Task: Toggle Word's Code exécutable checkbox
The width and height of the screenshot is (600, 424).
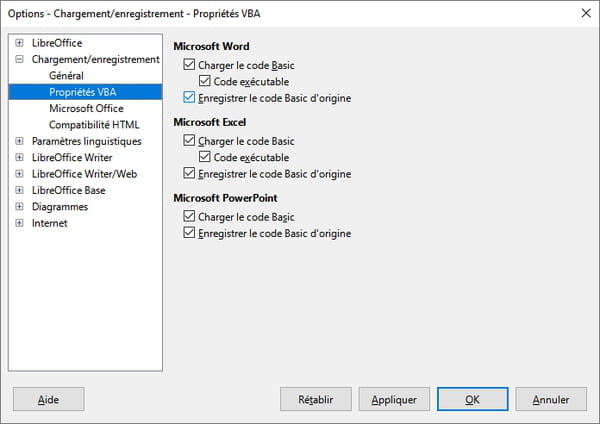Action: tap(205, 81)
